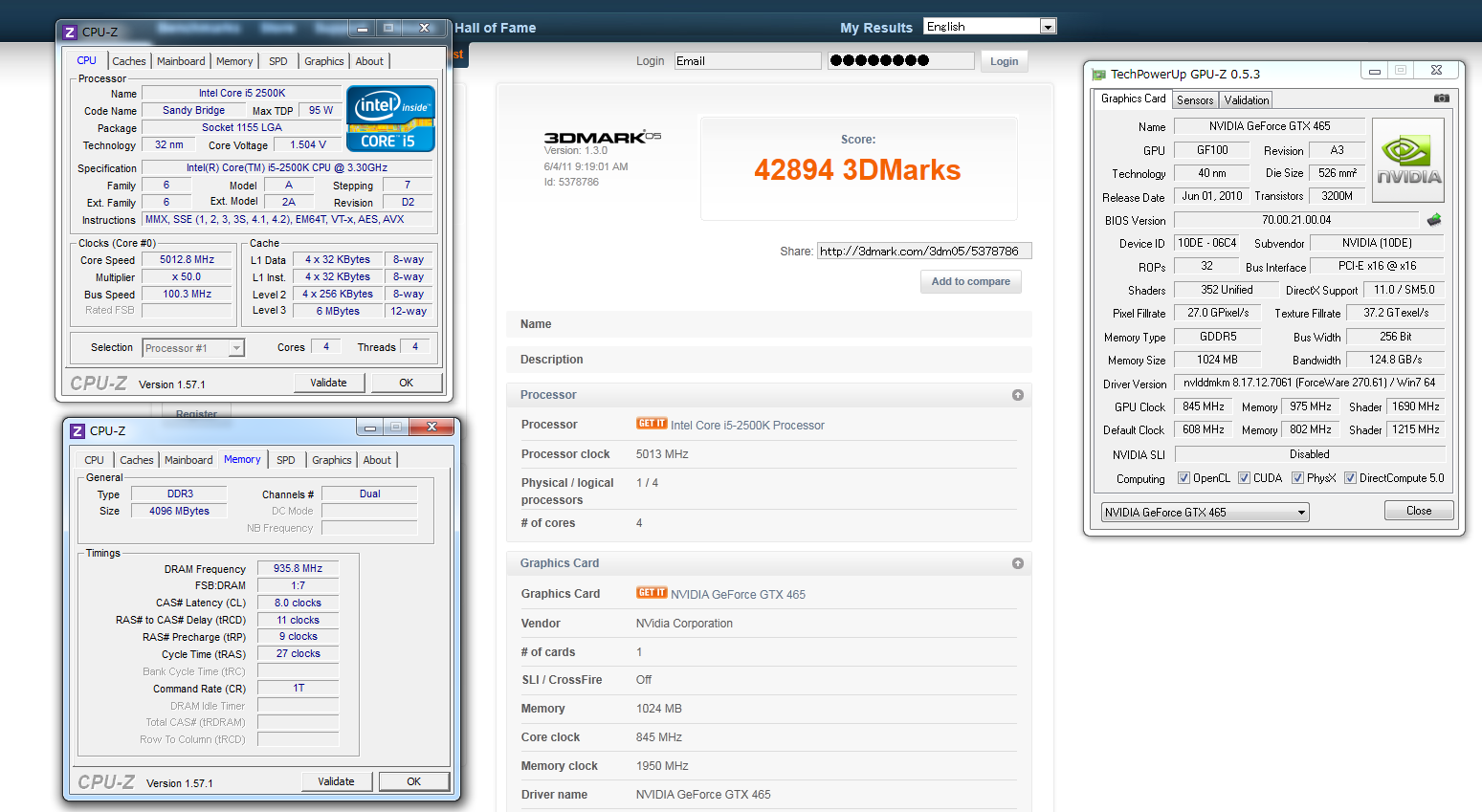Click the Intel Core i5 logo in CPU-Z
The image size is (1482, 812).
pos(390,119)
